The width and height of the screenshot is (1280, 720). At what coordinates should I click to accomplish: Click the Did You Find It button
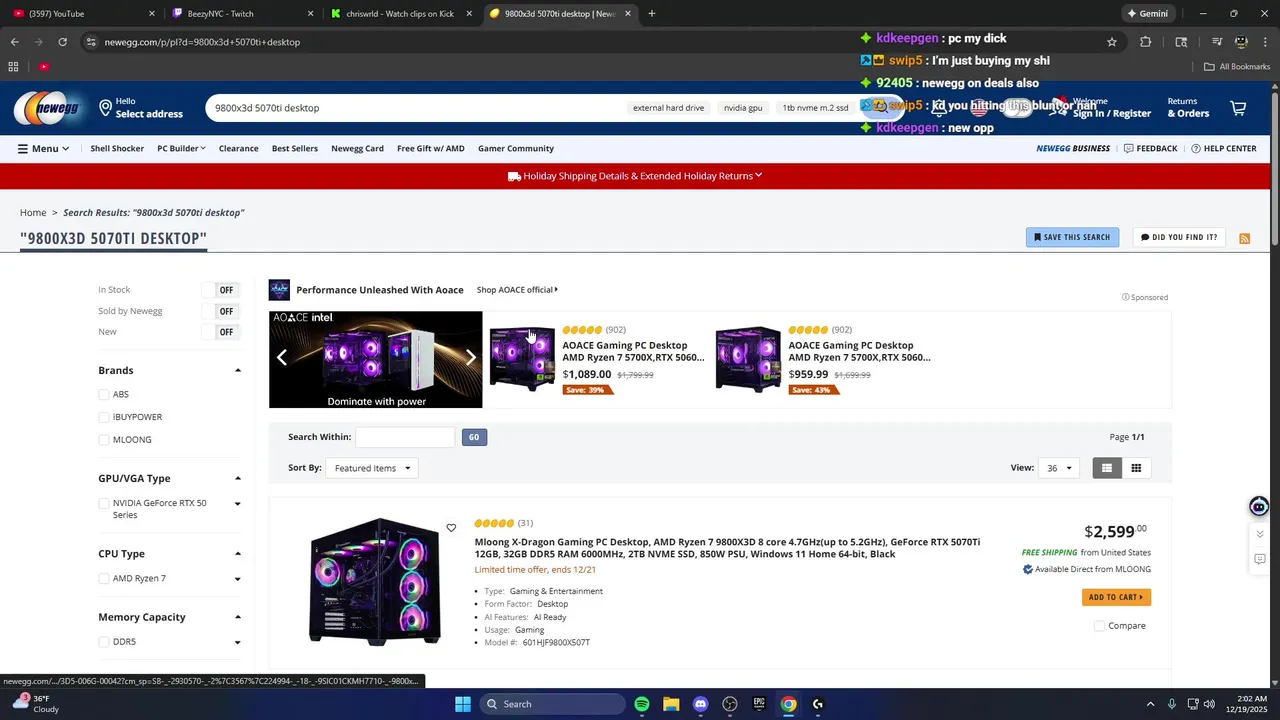tap(1180, 237)
